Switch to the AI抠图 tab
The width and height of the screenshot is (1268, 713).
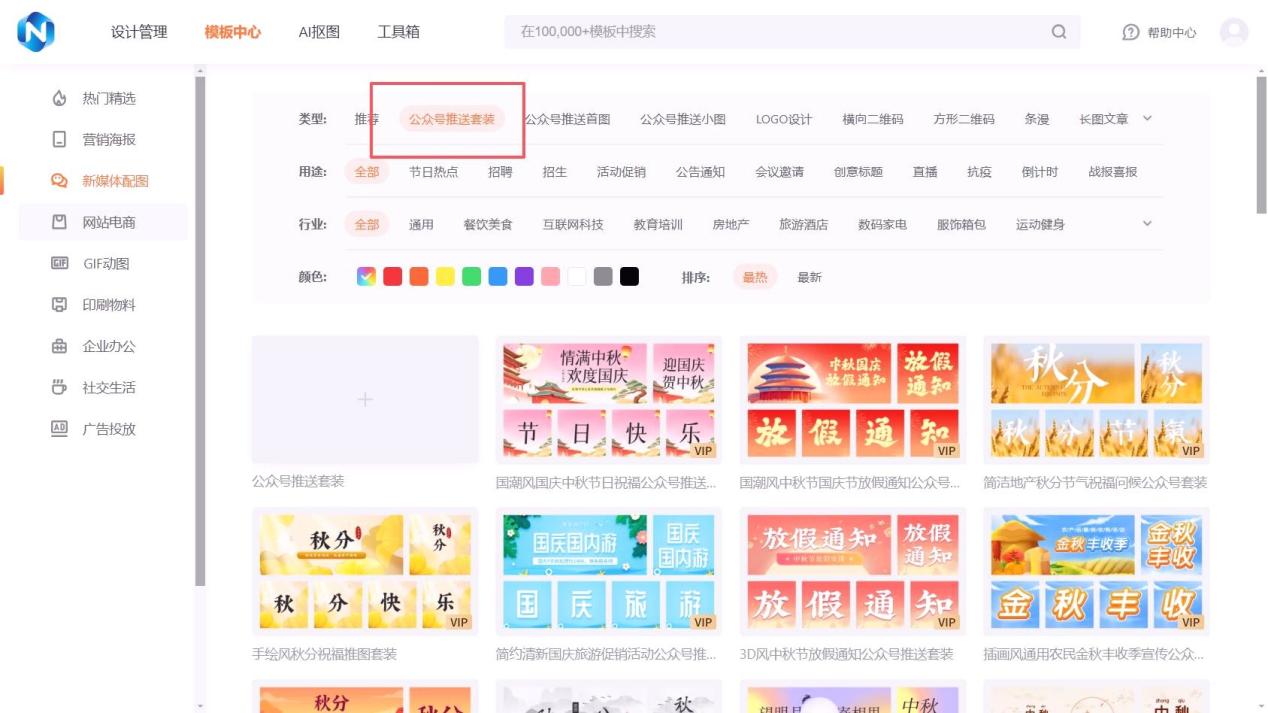tap(319, 32)
